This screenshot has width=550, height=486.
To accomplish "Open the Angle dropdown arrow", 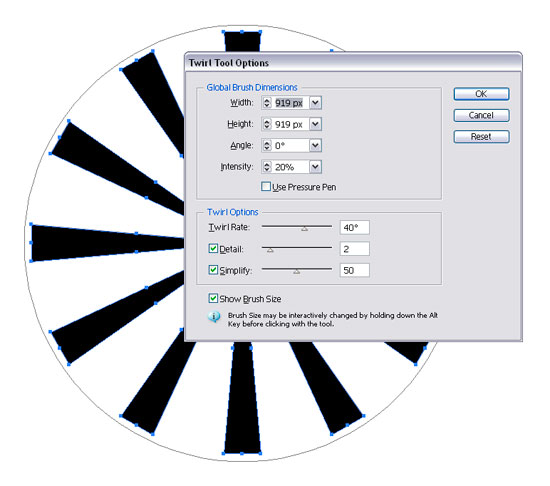I will coord(315,146).
